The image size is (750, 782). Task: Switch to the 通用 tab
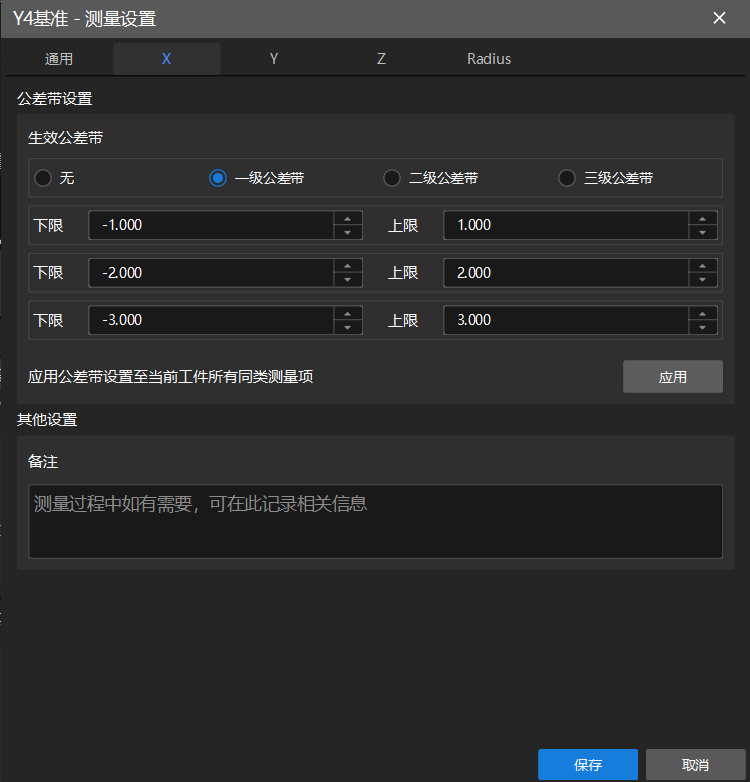59,59
